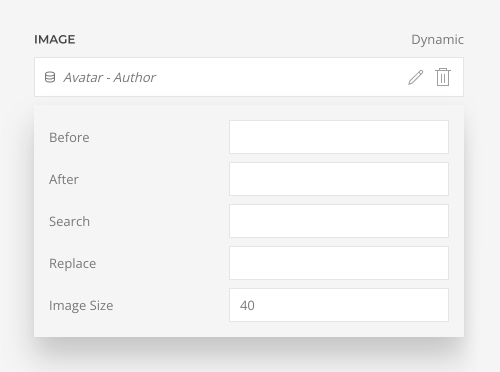Screen dimensions: 500x372
Task: Click the Before label
Action: 69,137
